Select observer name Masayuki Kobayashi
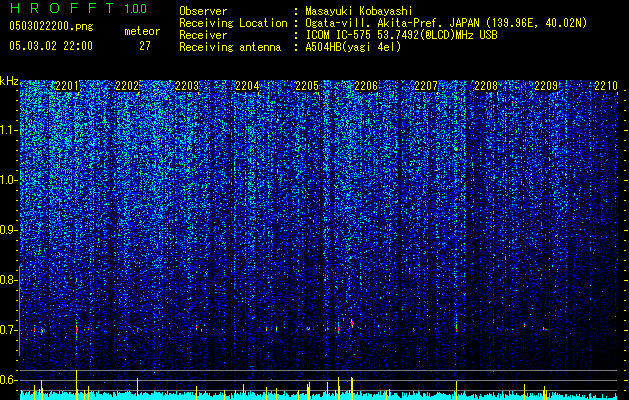 pos(359,11)
